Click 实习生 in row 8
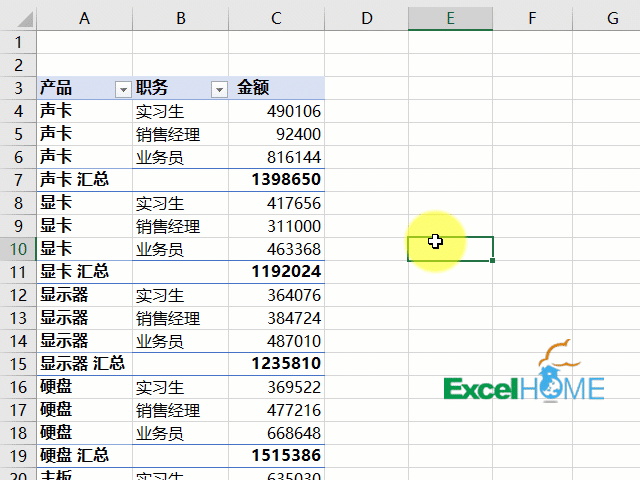 (x=160, y=203)
